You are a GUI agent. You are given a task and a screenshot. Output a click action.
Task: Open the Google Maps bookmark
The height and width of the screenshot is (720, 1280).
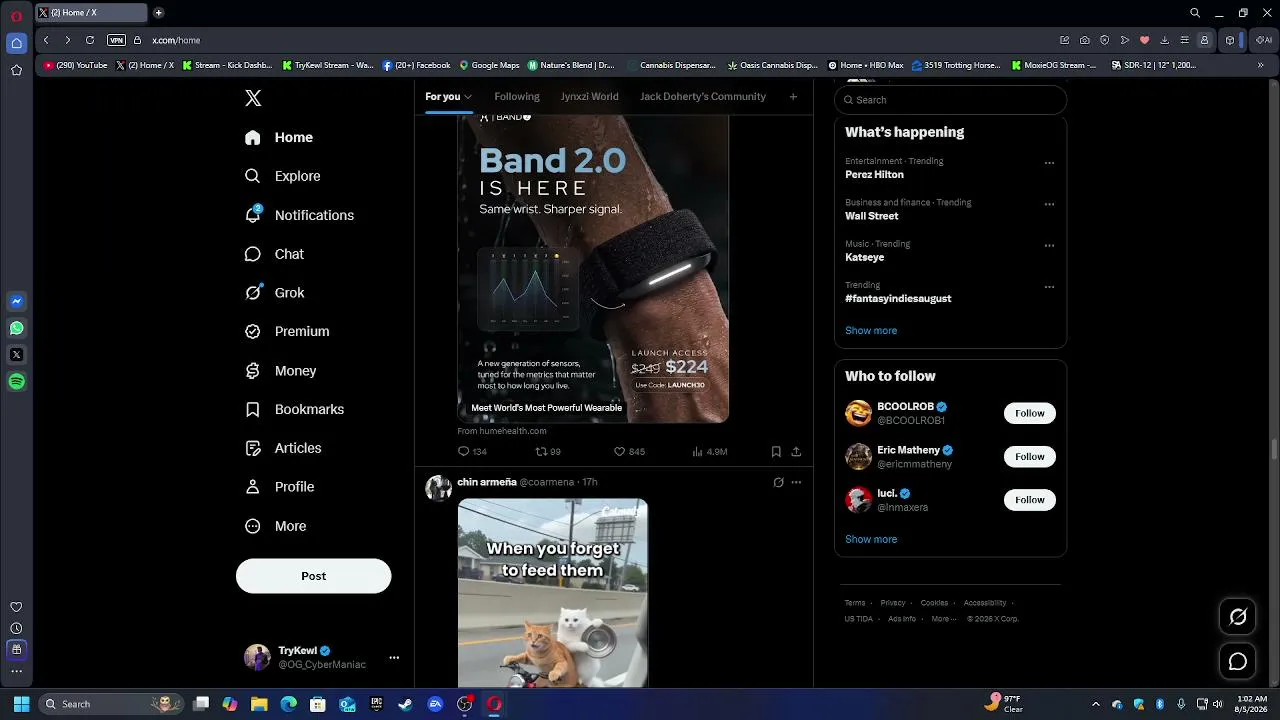[x=490, y=65]
